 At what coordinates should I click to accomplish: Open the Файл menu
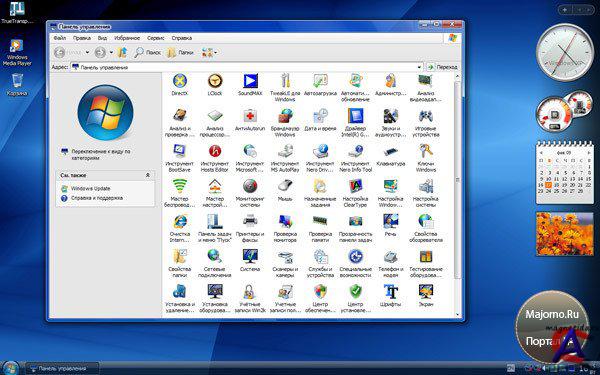coord(59,38)
